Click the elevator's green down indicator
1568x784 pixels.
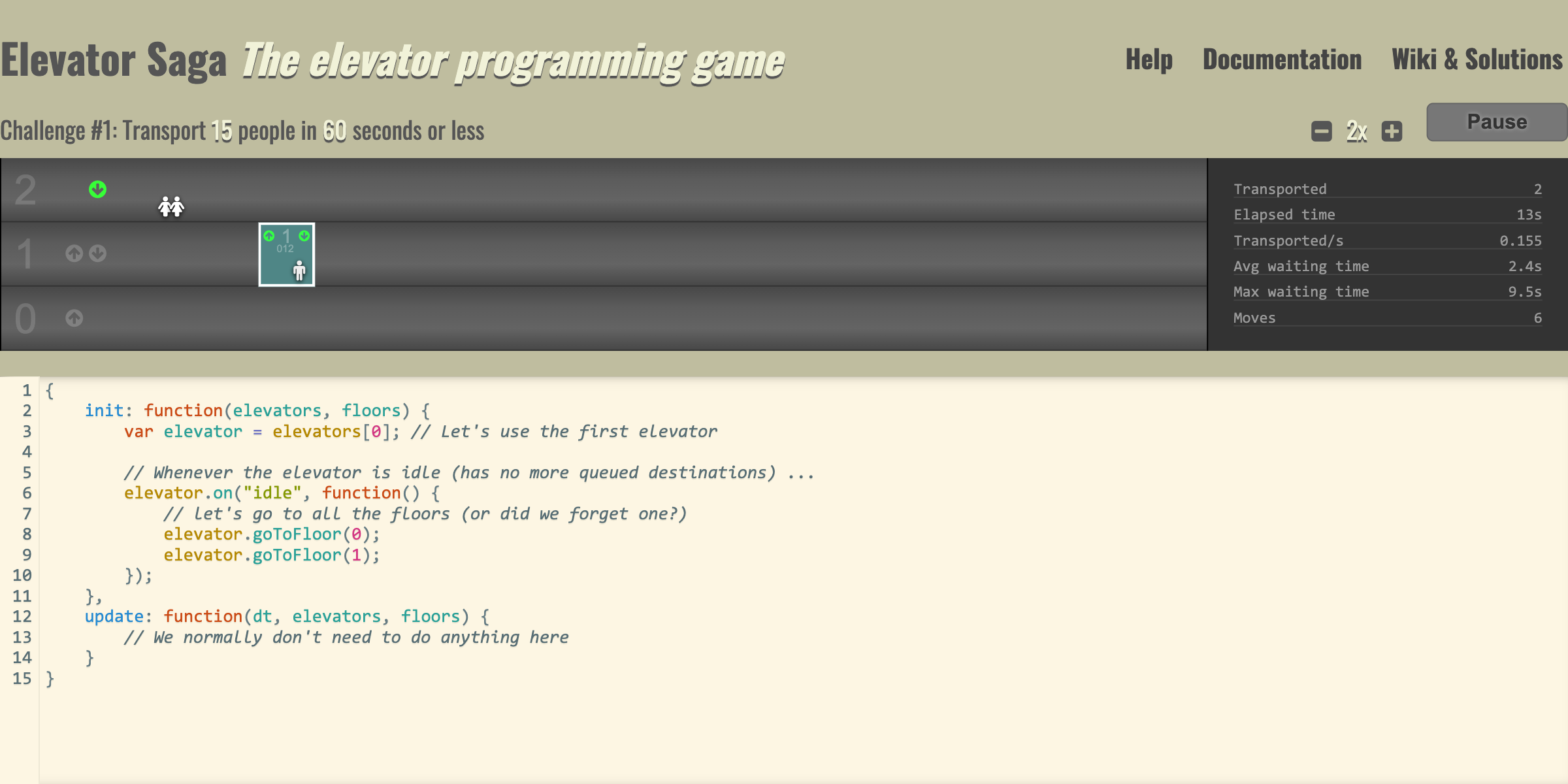click(x=304, y=236)
